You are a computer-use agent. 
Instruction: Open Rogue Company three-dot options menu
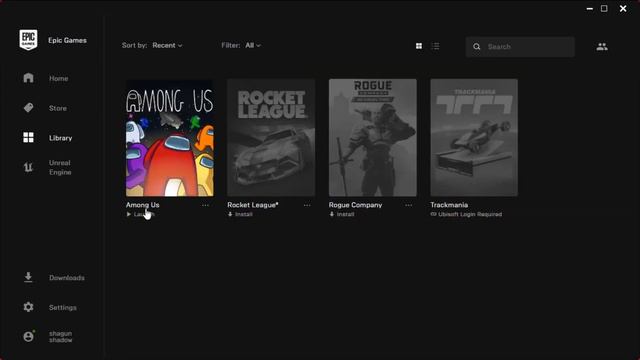[409, 205]
